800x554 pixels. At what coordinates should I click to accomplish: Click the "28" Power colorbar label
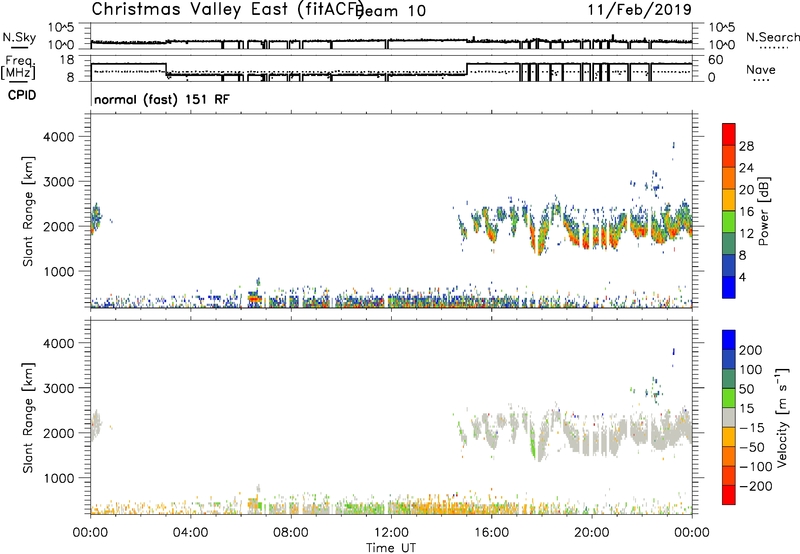tap(746, 146)
